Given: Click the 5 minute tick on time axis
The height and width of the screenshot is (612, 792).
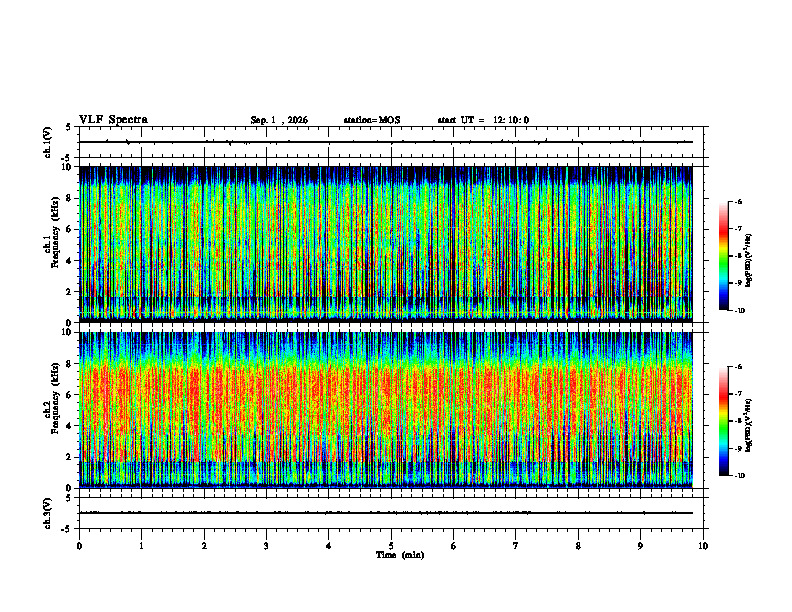Looking at the screenshot, I should 391,546.
